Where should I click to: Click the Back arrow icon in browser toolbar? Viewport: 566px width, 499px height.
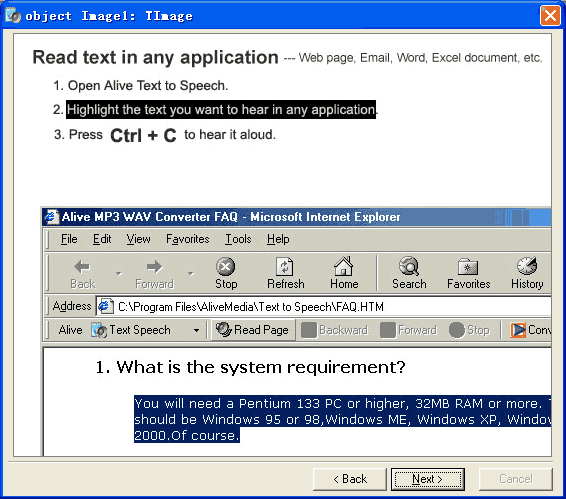click(x=82, y=267)
